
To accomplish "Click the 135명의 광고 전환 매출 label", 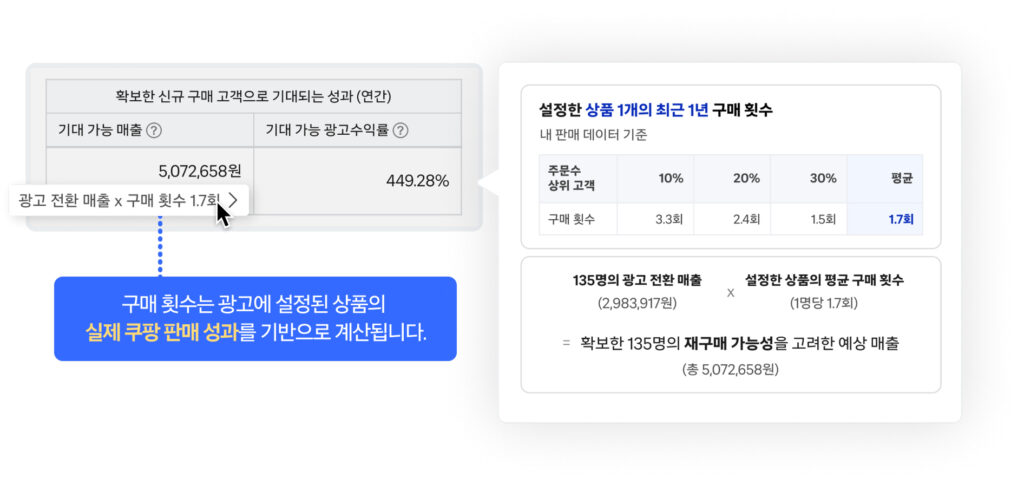I will 637,281.
